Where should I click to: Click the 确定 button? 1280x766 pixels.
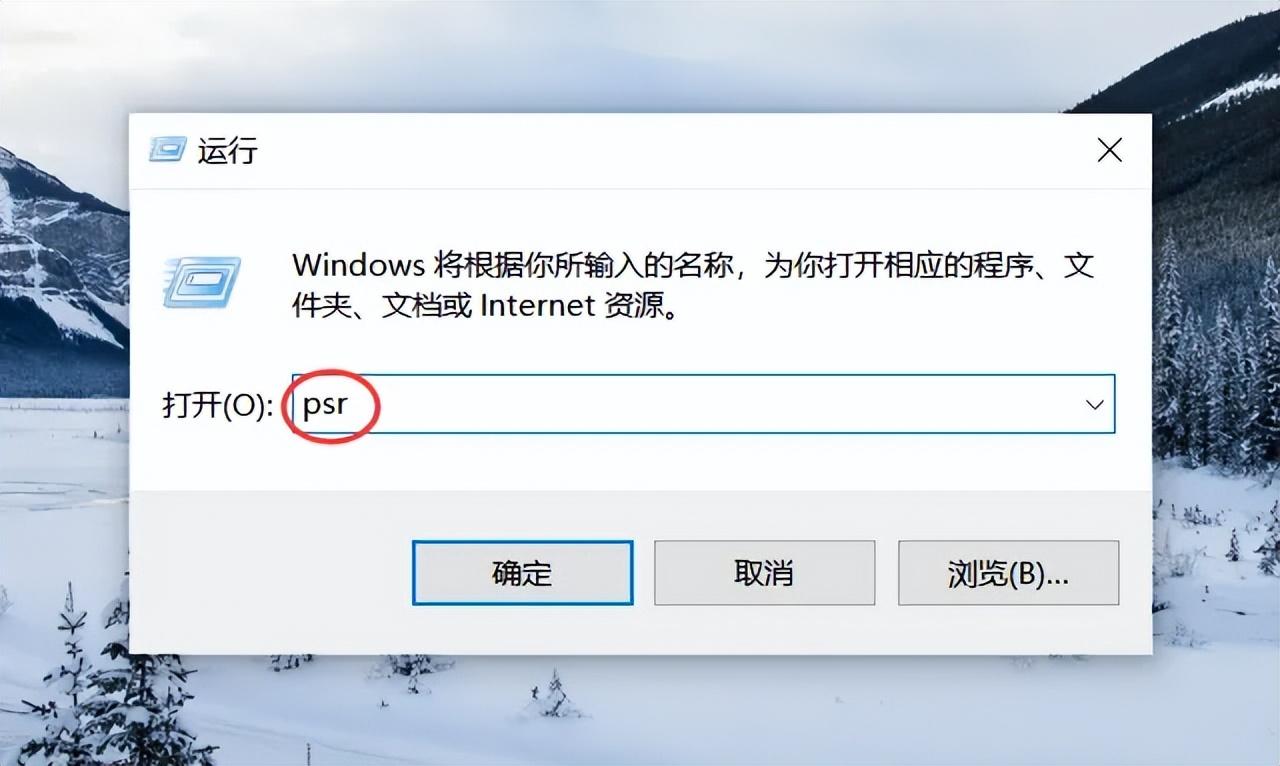pyautogui.click(x=523, y=573)
